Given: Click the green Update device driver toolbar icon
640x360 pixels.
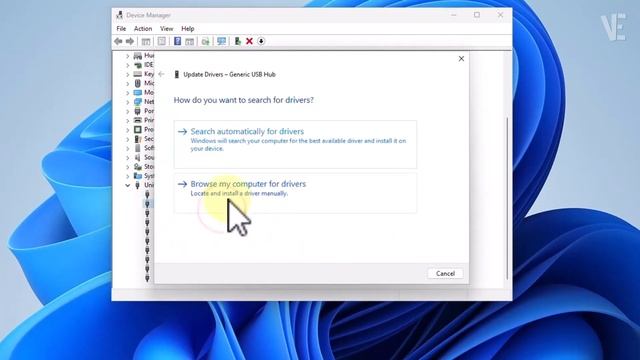Looking at the screenshot, I should [237, 41].
